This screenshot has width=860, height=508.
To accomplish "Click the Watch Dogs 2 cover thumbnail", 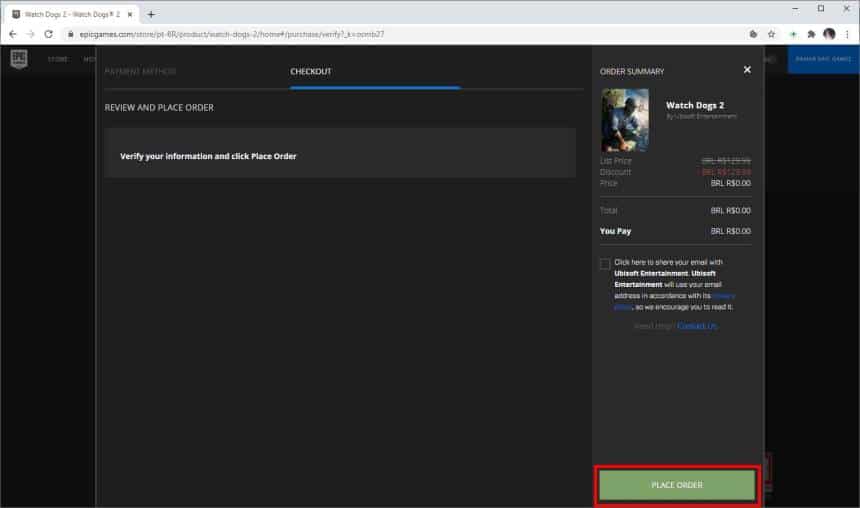I will coord(625,120).
